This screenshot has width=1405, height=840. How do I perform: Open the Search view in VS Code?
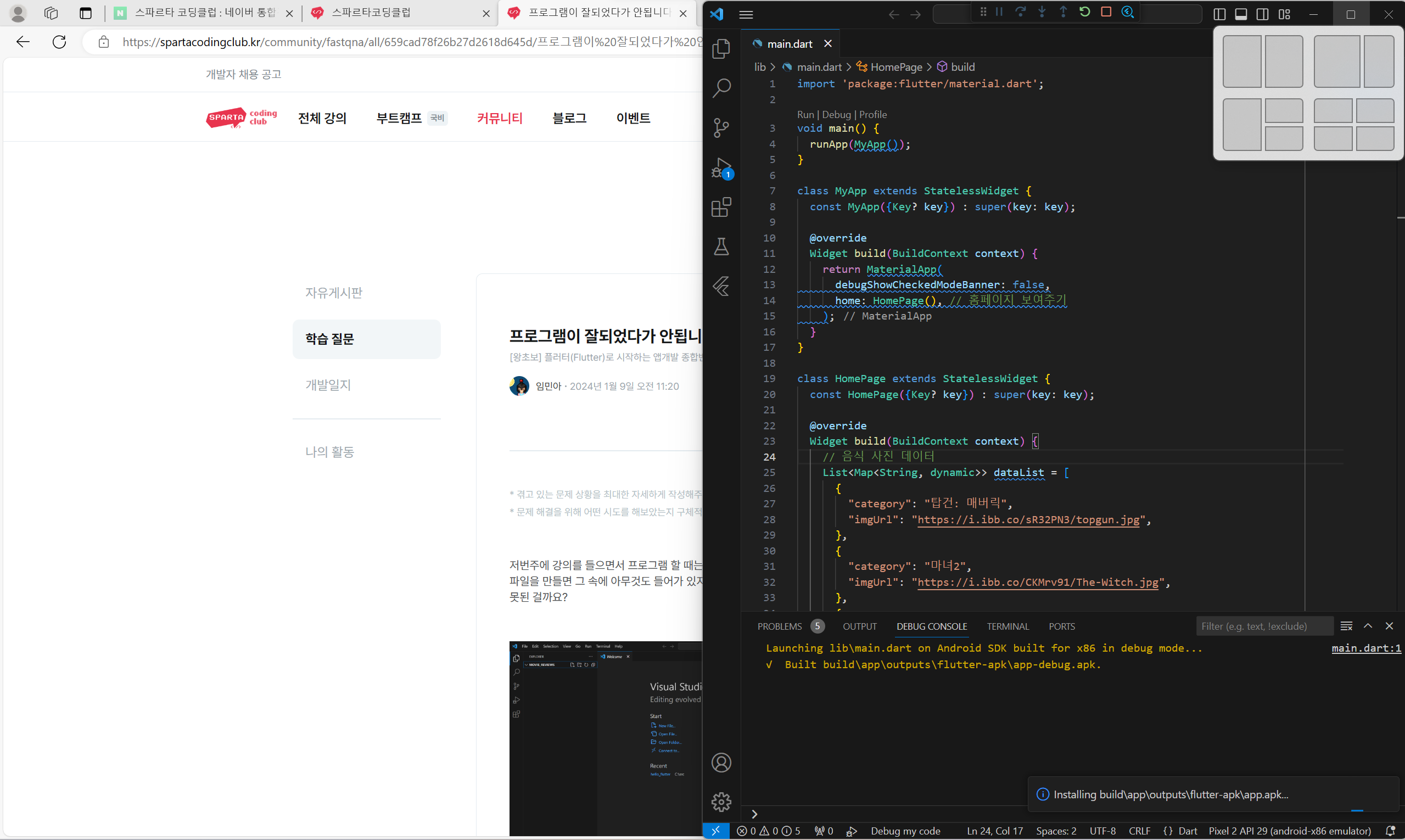pyautogui.click(x=721, y=88)
